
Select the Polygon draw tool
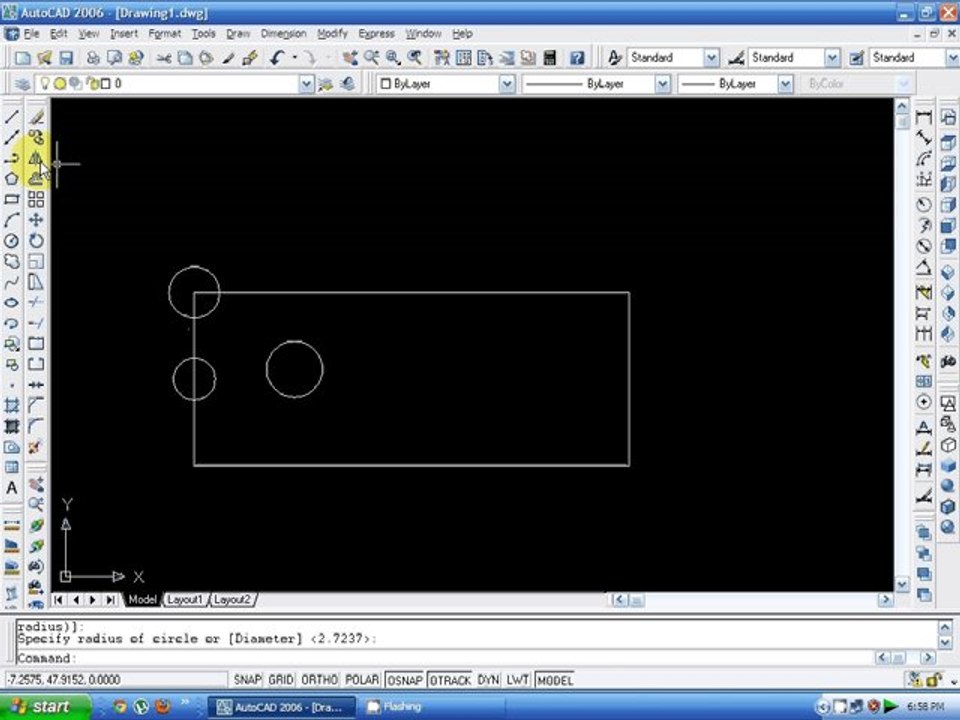[x=12, y=178]
